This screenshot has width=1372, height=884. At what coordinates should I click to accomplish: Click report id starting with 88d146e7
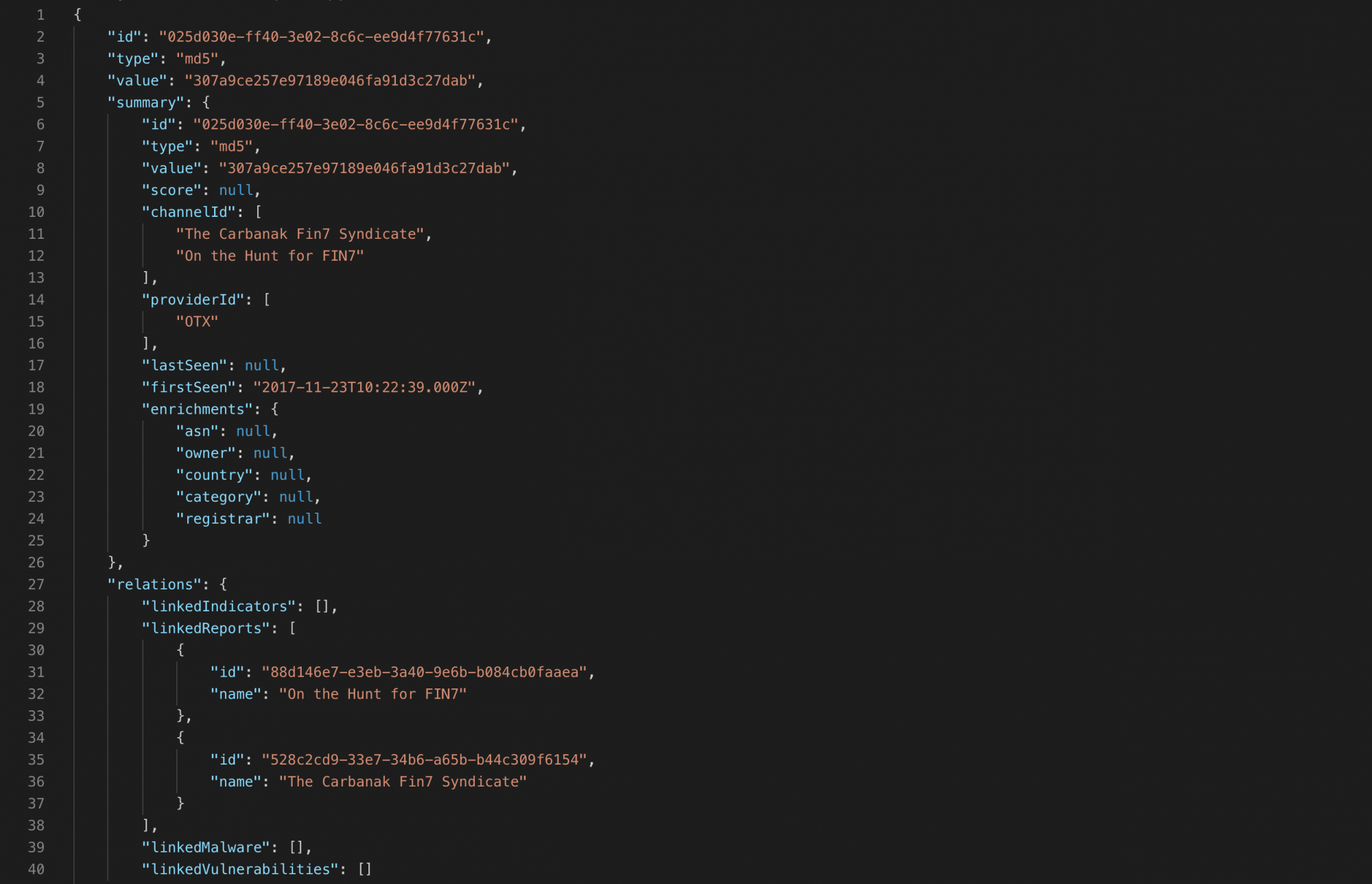click(424, 672)
